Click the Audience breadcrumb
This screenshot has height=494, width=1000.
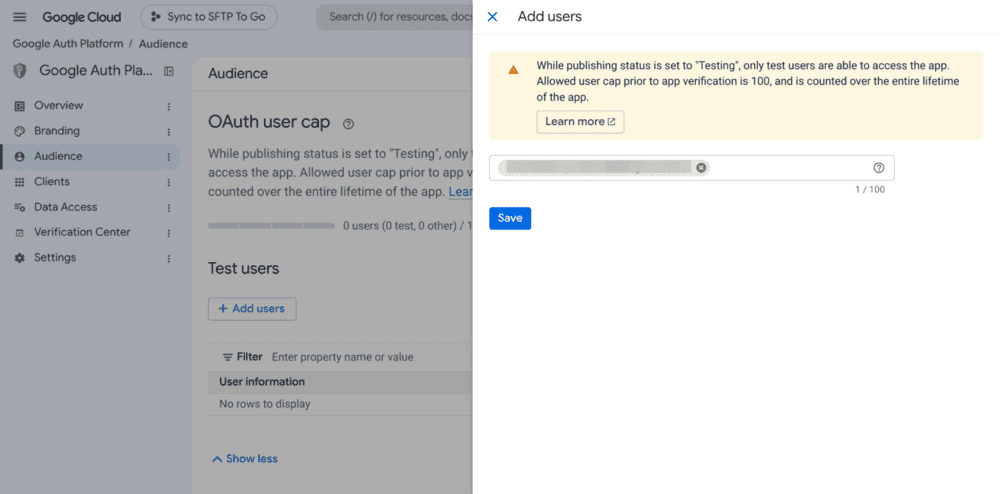click(x=163, y=44)
